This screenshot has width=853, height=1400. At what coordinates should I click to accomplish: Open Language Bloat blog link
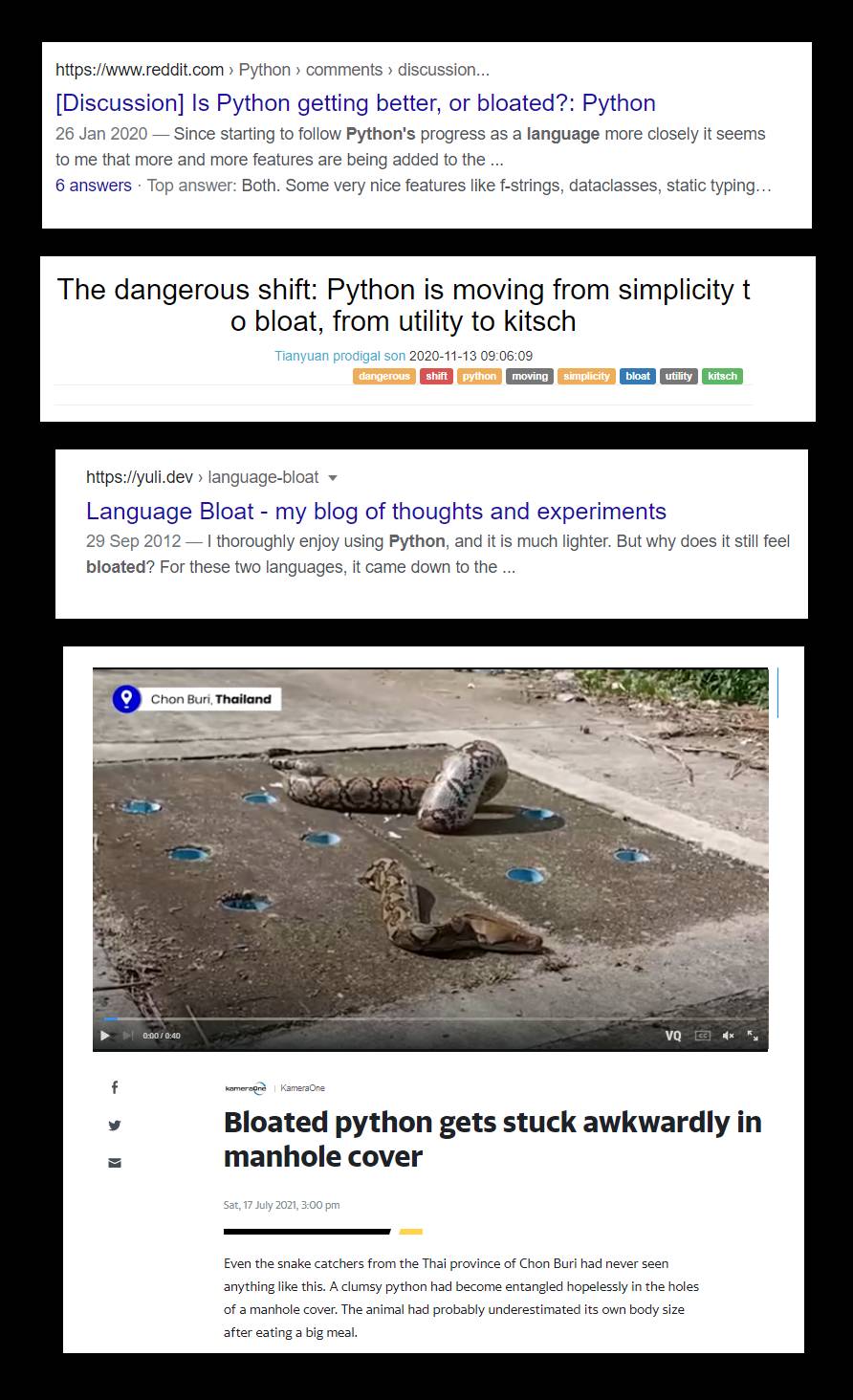pyautogui.click(x=376, y=511)
